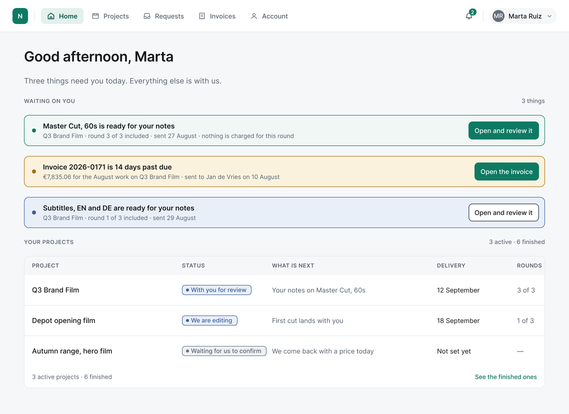The width and height of the screenshot is (569, 414).
Task: Click the Account person icon
Action: [x=254, y=16]
